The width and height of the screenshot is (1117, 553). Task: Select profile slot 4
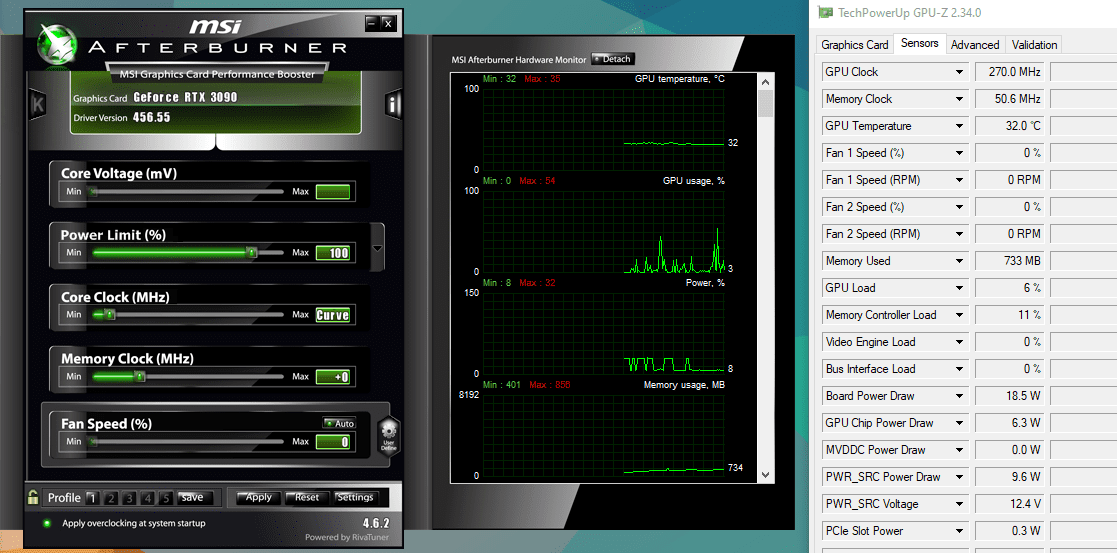[x=147, y=498]
